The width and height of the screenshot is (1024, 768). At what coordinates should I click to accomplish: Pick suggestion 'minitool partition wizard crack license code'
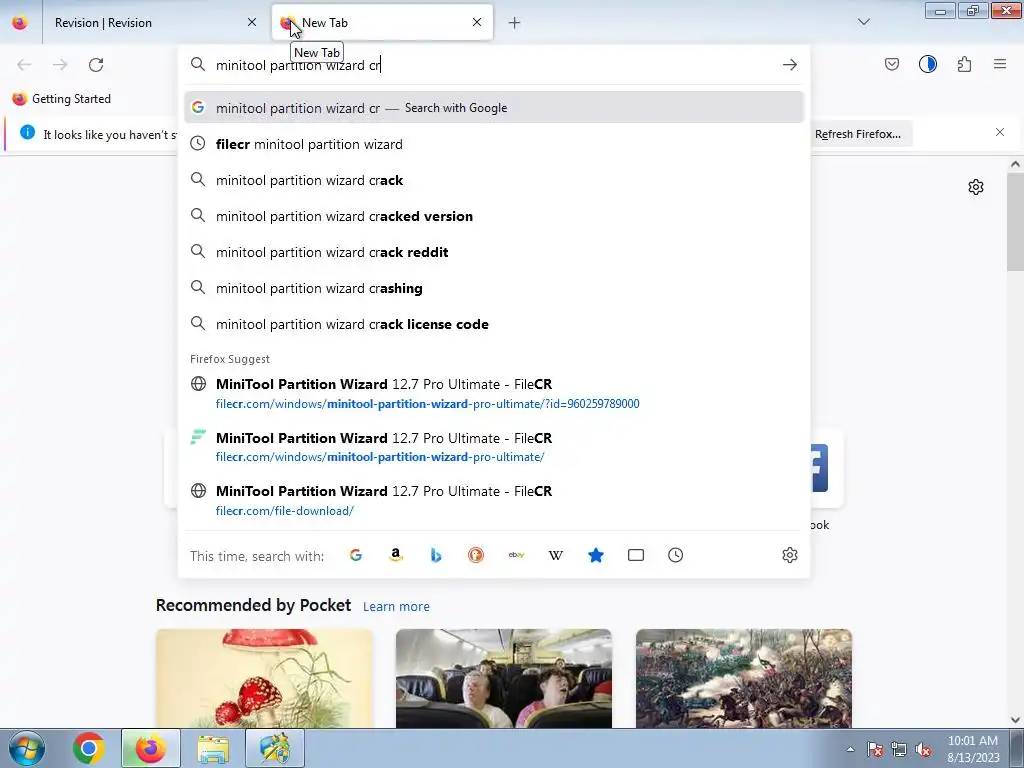pyautogui.click(x=494, y=324)
